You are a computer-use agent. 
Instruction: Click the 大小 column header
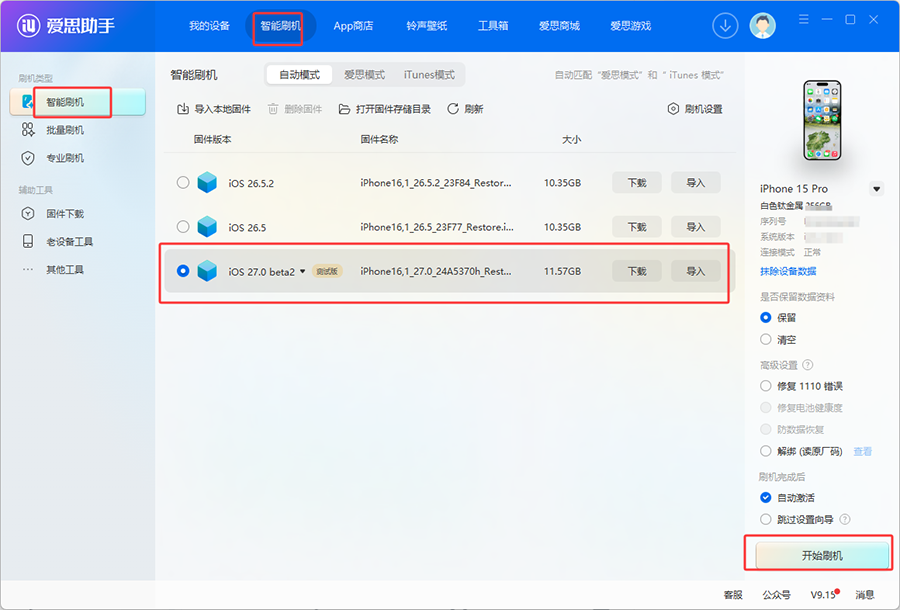point(571,139)
